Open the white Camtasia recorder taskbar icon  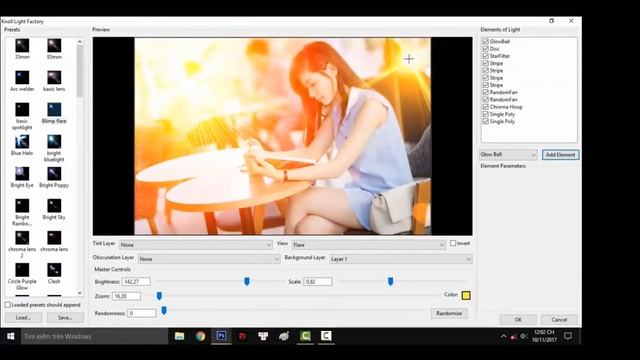[326, 336]
